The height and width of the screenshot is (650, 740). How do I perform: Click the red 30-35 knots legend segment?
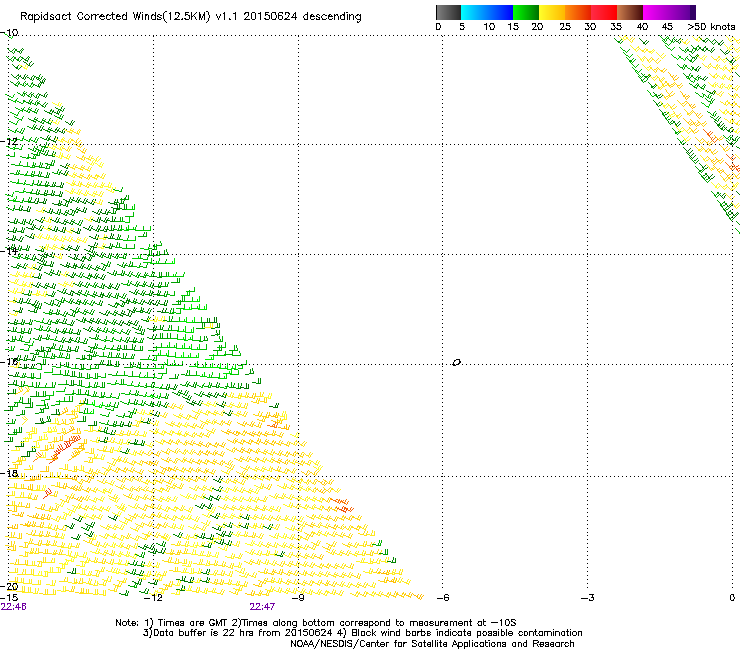(x=604, y=12)
